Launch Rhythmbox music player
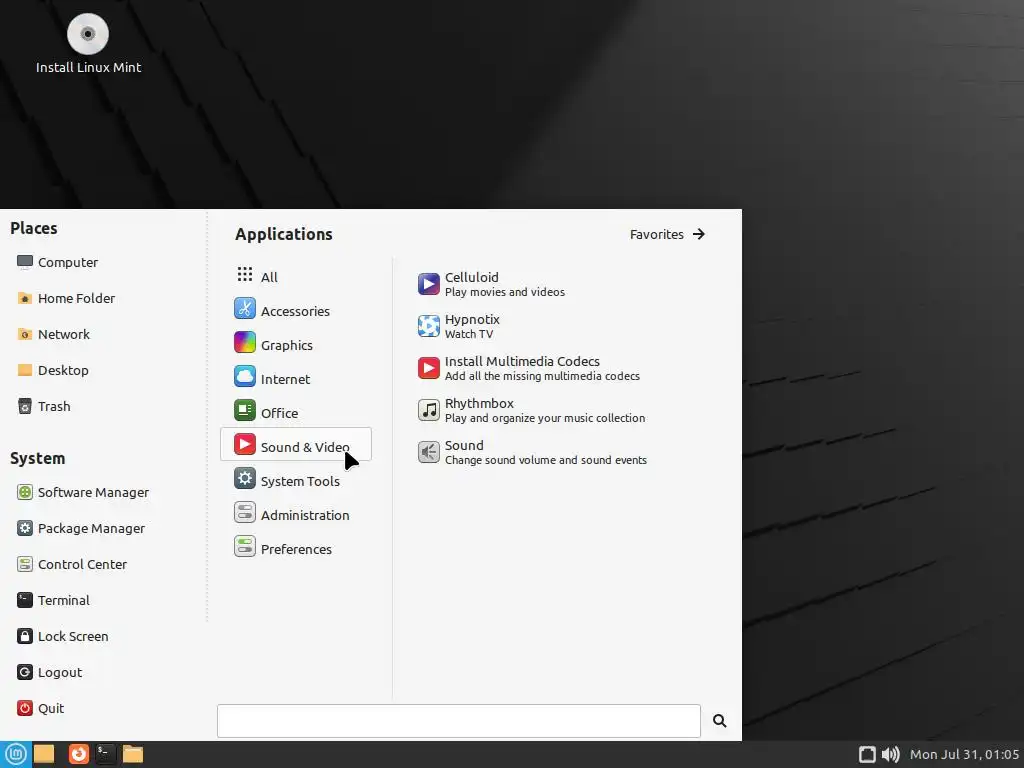This screenshot has width=1024, height=768. [x=532, y=409]
